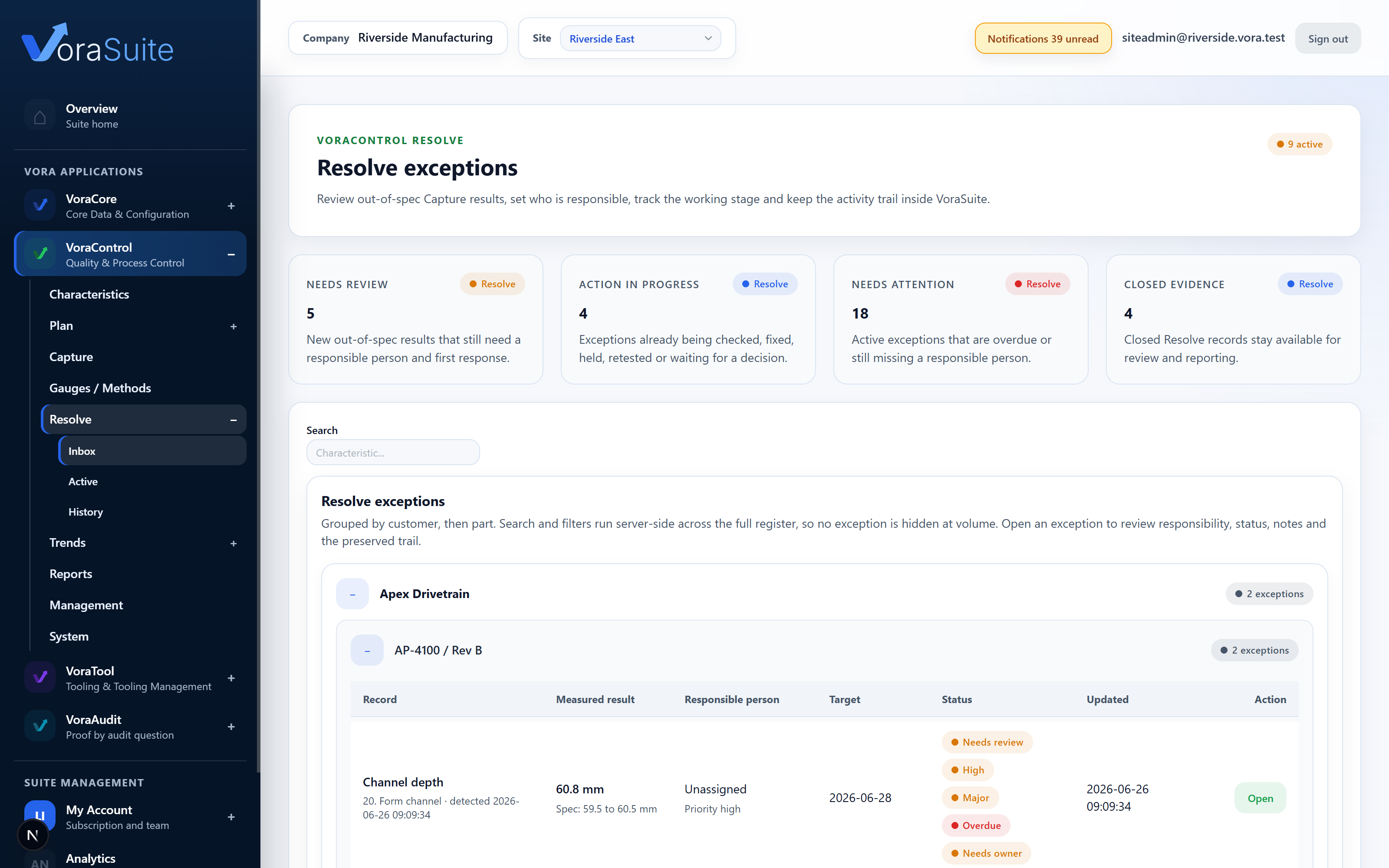Click Resolve on Needs Review card

point(493,283)
